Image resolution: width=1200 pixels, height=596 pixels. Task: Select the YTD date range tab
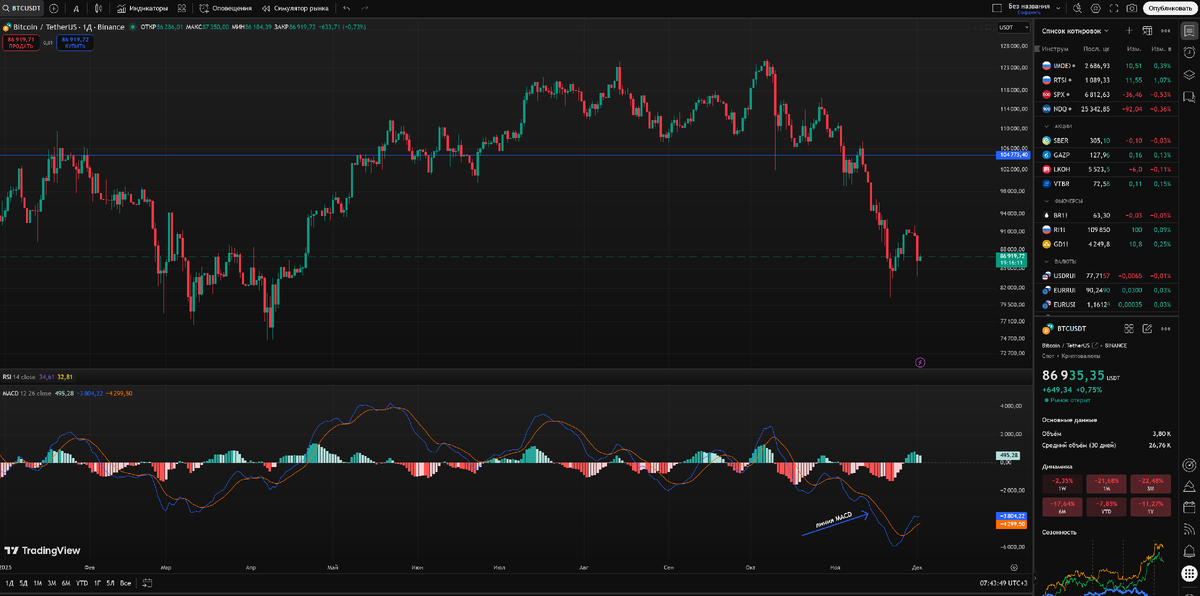coord(82,583)
